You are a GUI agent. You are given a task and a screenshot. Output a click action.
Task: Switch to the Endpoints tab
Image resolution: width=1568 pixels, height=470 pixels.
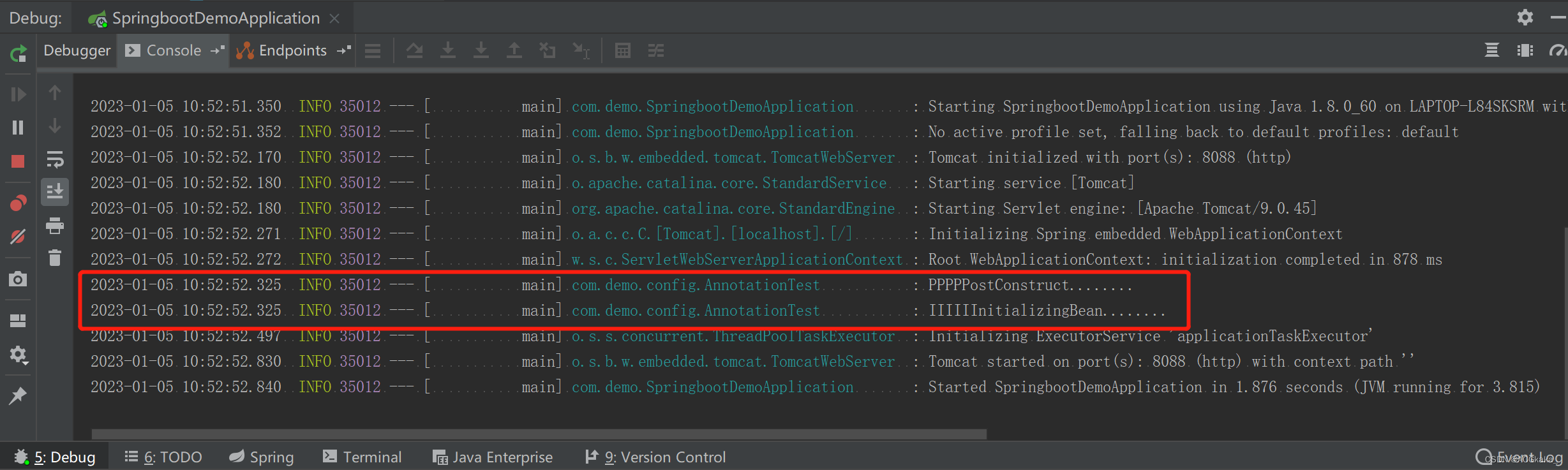[x=293, y=50]
